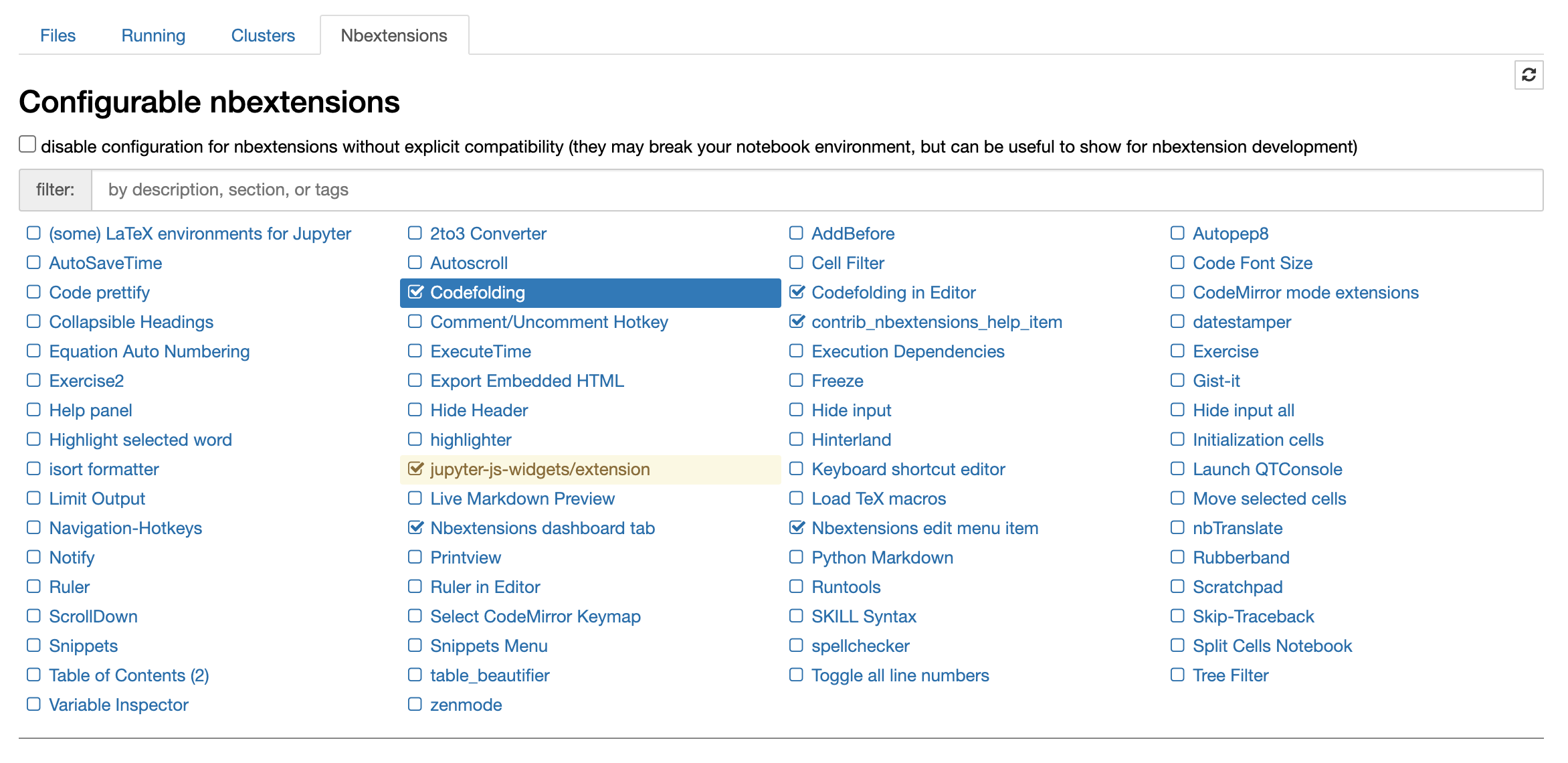
Task: Tick the ExecuteTime checkbox
Action: click(x=415, y=351)
